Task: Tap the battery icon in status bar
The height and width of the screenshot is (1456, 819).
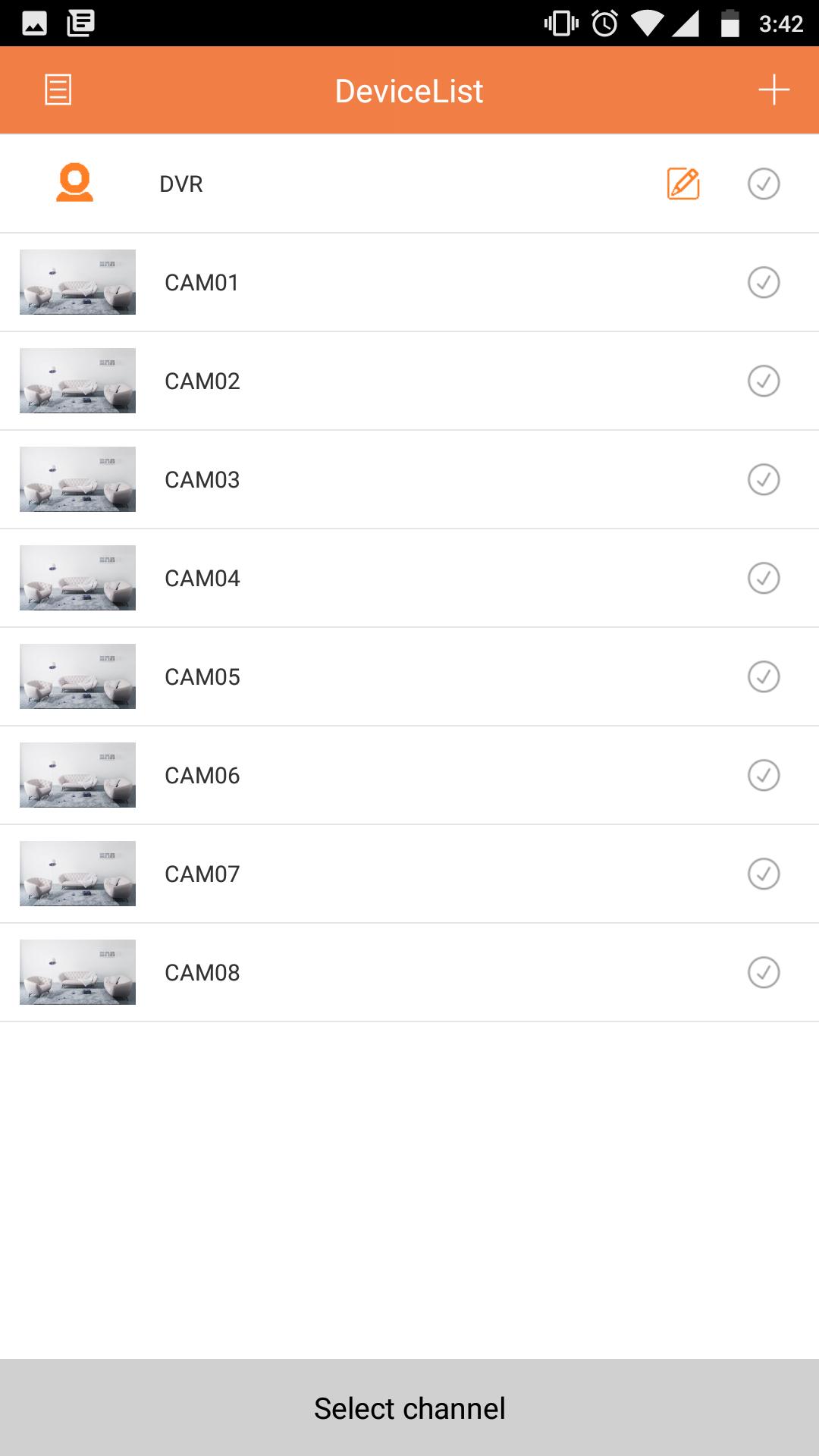Action: [730, 24]
